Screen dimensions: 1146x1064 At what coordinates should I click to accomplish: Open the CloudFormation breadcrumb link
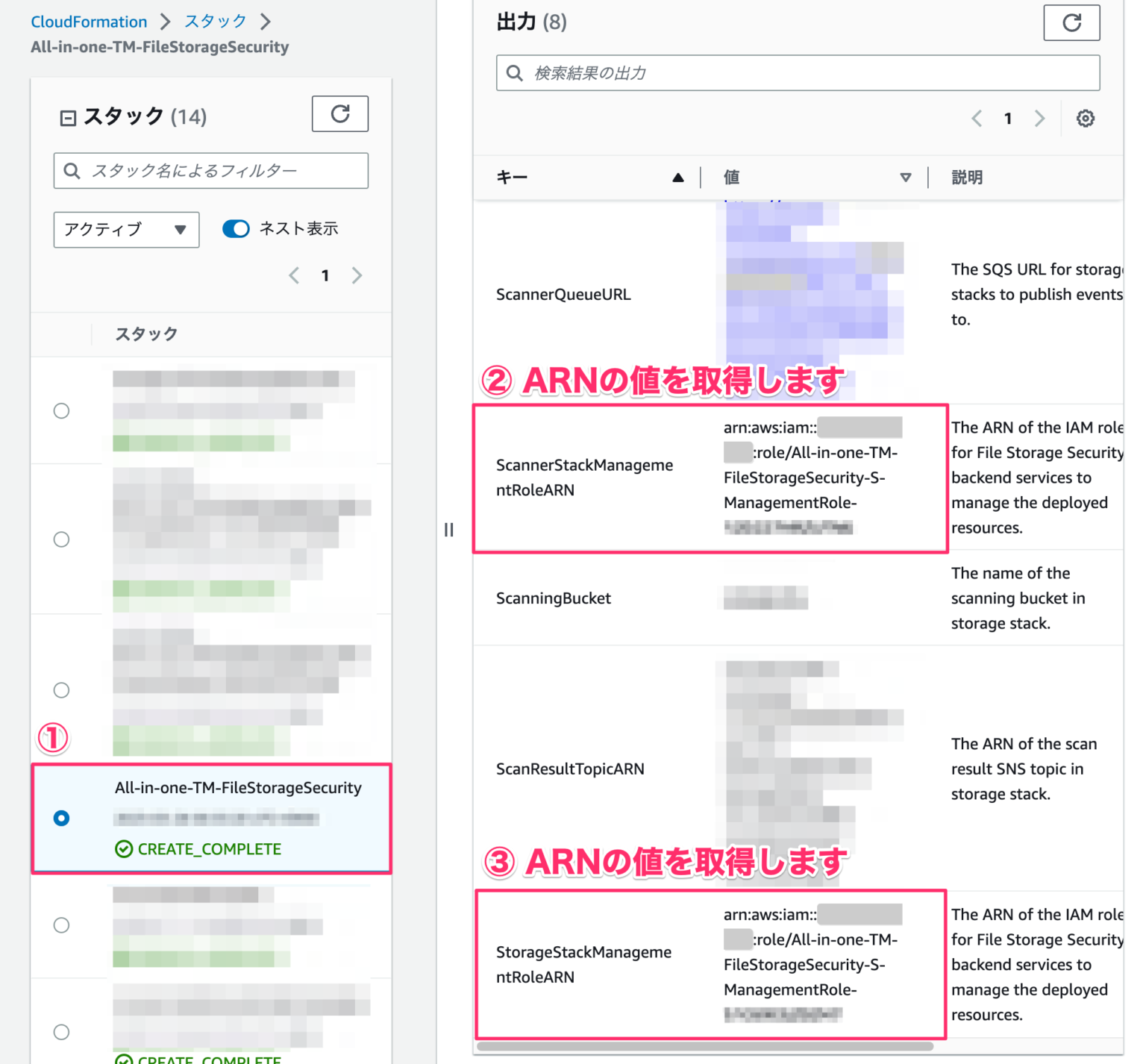tap(89, 22)
